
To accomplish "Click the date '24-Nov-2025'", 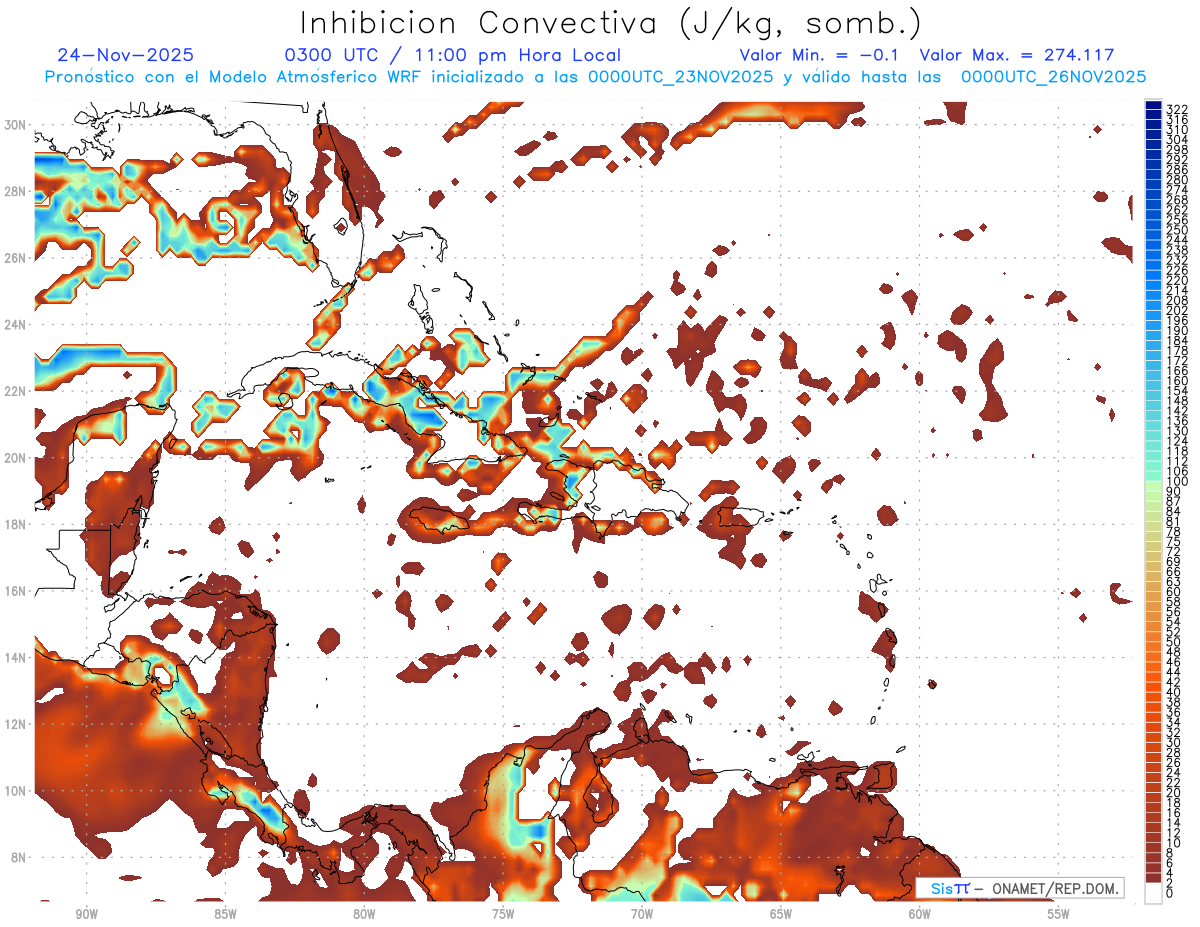I will click(126, 55).
